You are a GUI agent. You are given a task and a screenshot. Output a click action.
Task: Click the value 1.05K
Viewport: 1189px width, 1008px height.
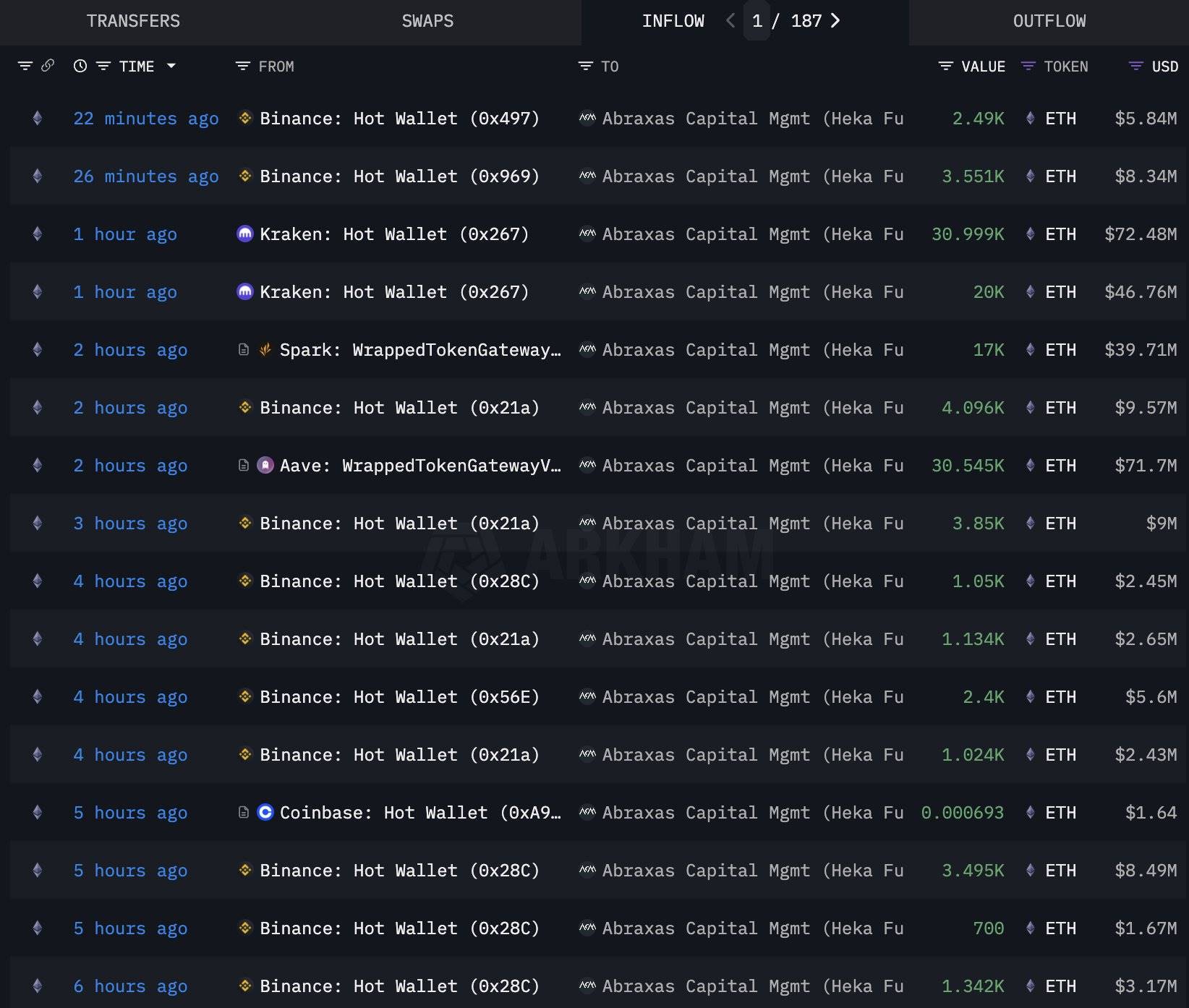coord(978,581)
